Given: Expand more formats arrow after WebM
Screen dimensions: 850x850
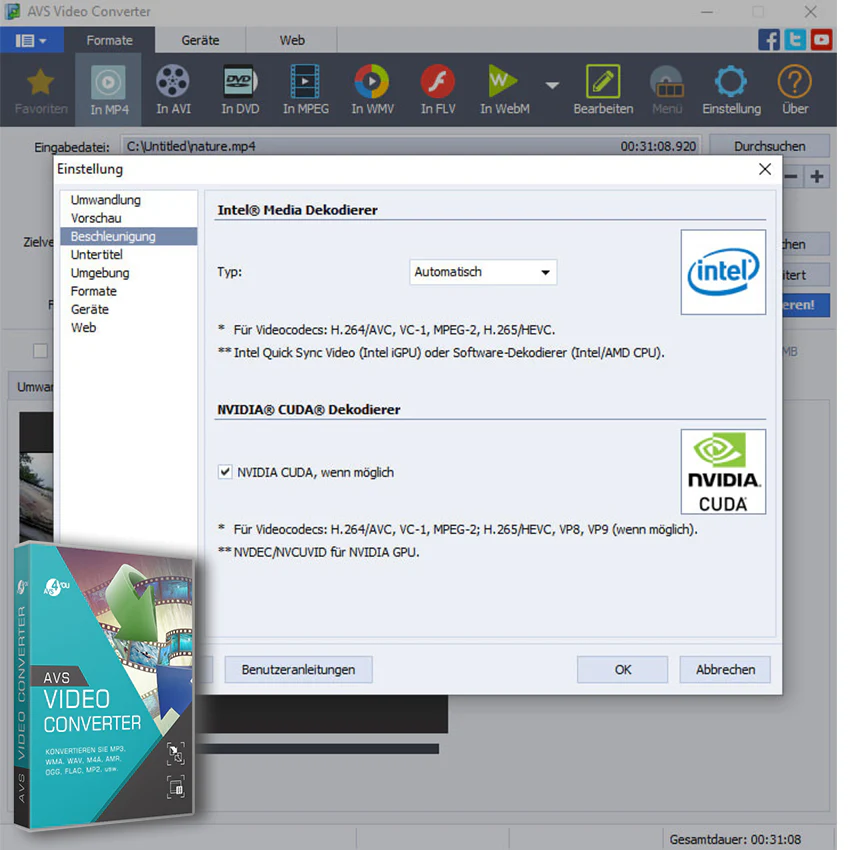Looking at the screenshot, I should 552,86.
